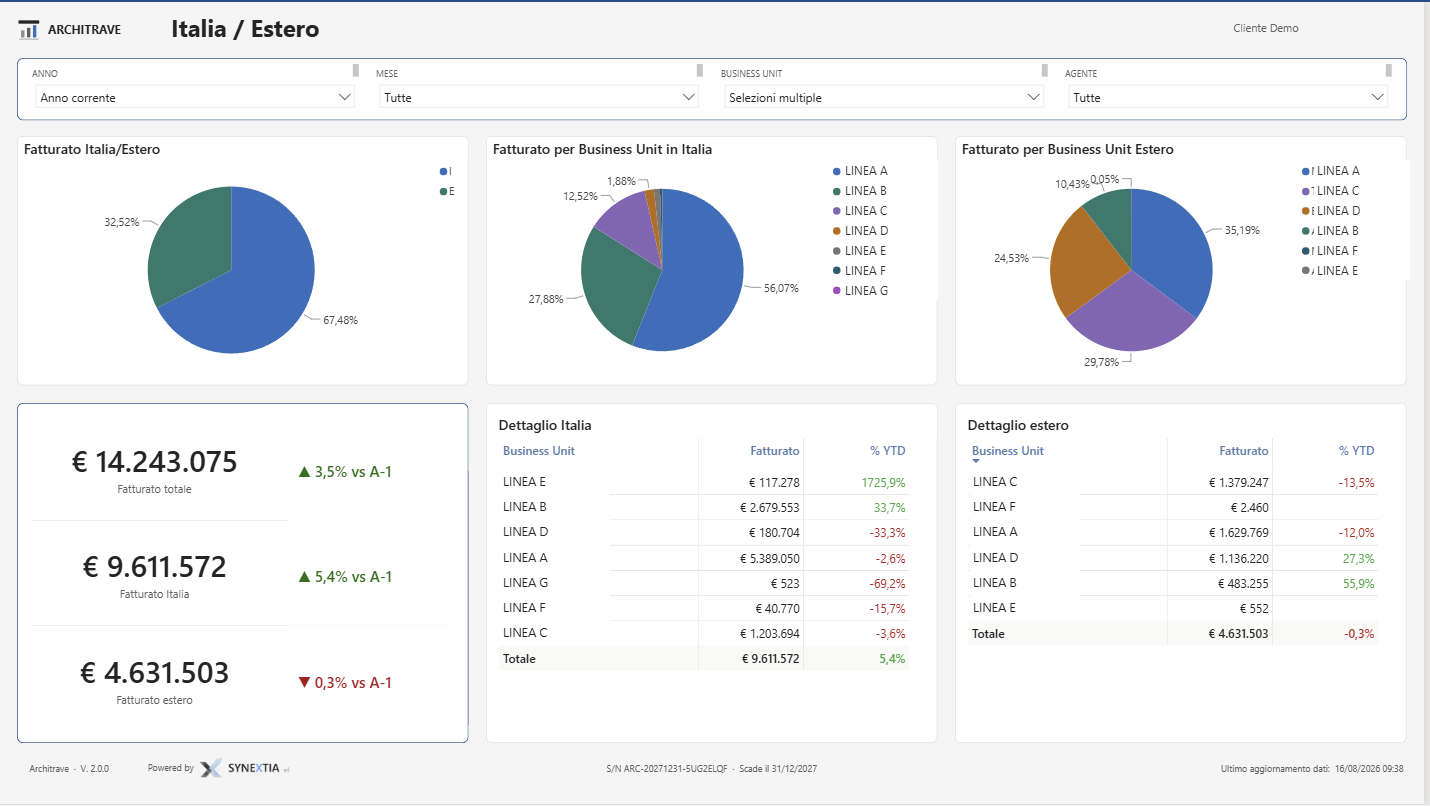Image resolution: width=1430 pixels, height=806 pixels.
Task: Select LINEA D legend item in the Italia chart
Action: click(860, 231)
